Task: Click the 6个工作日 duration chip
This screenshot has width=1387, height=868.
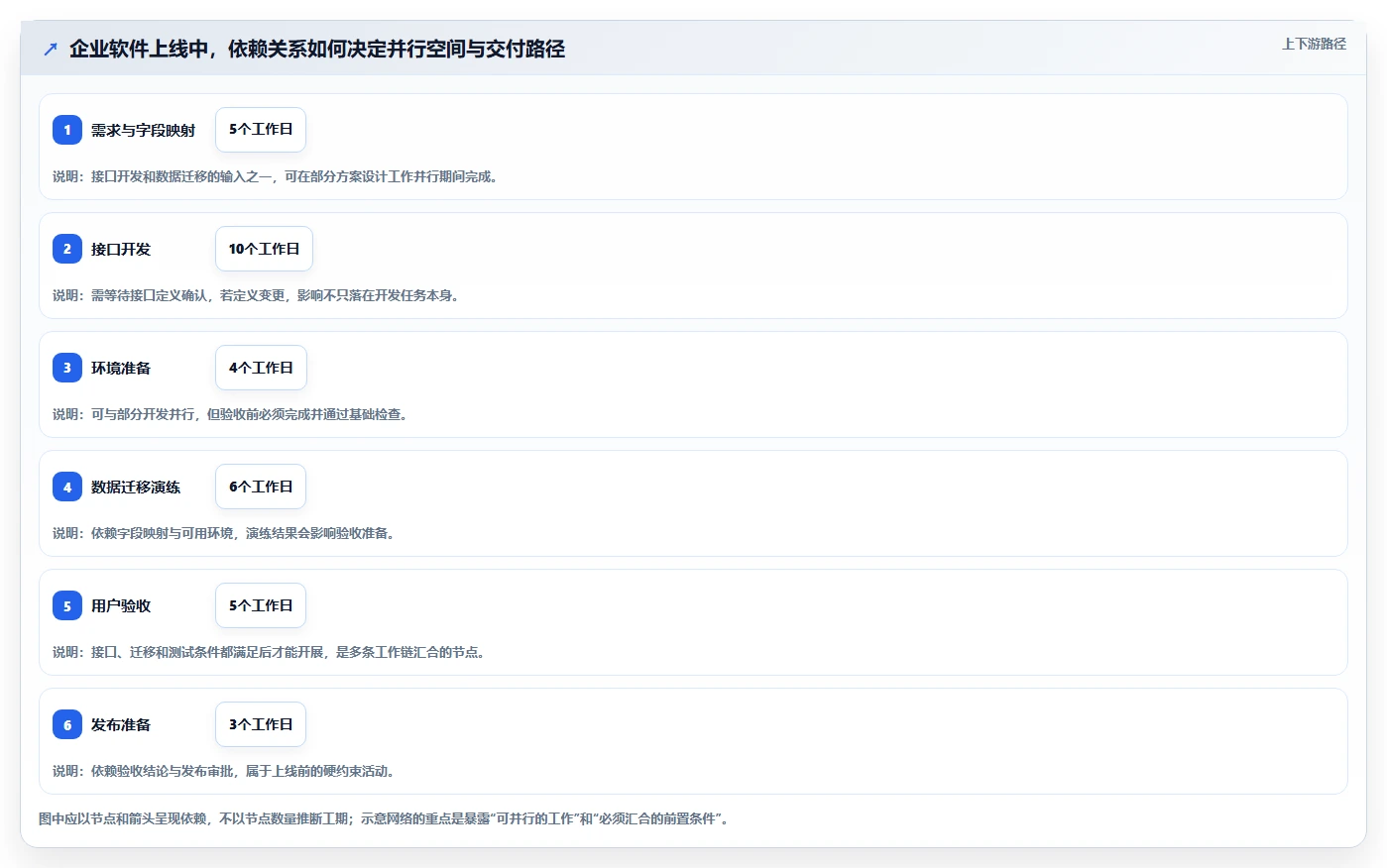Action: (x=261, y=487)
